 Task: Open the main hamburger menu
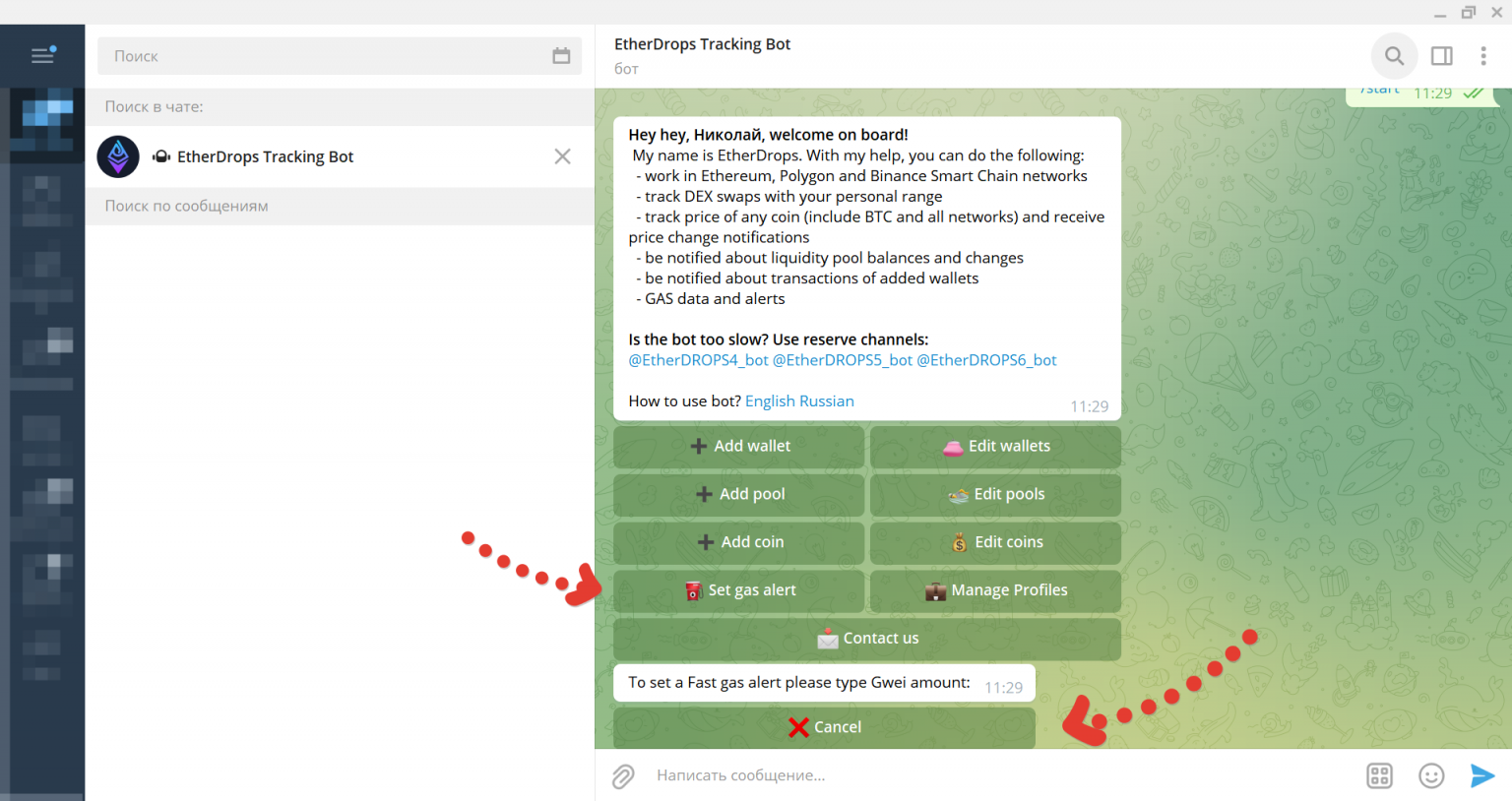point(42,56)
